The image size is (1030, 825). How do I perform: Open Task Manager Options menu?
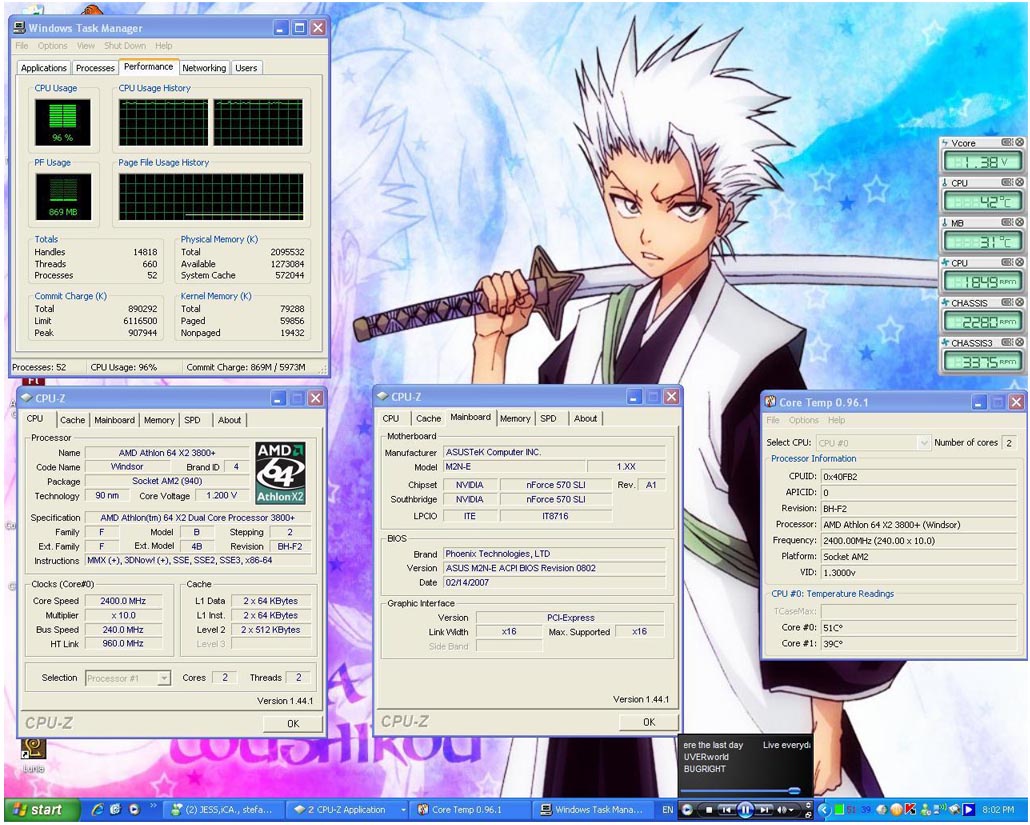pyautogui.click(x=53, y=46)
